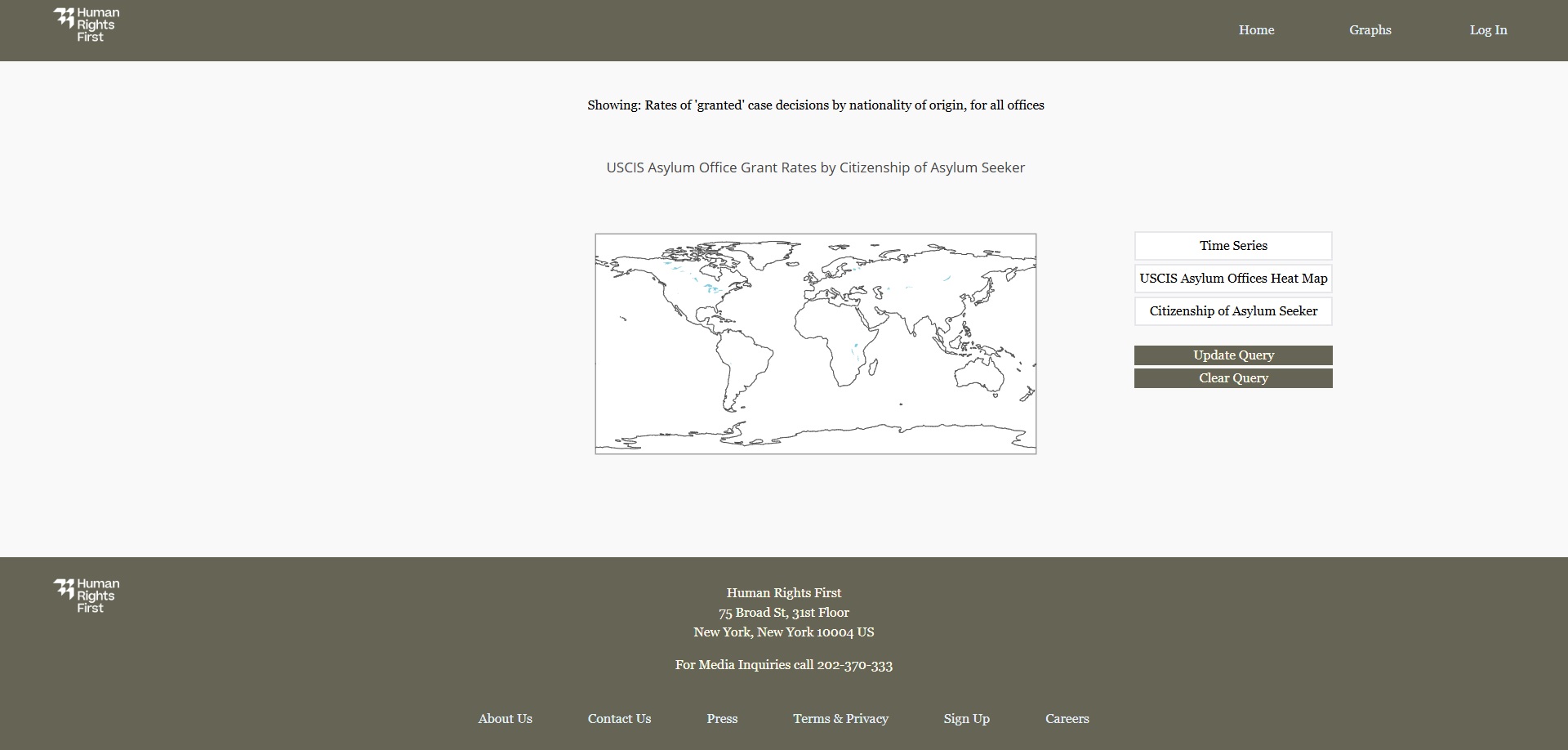The image size is (1568, 750).
Task: Click the Sign Up footer link
Action: (x=966, y=719)
